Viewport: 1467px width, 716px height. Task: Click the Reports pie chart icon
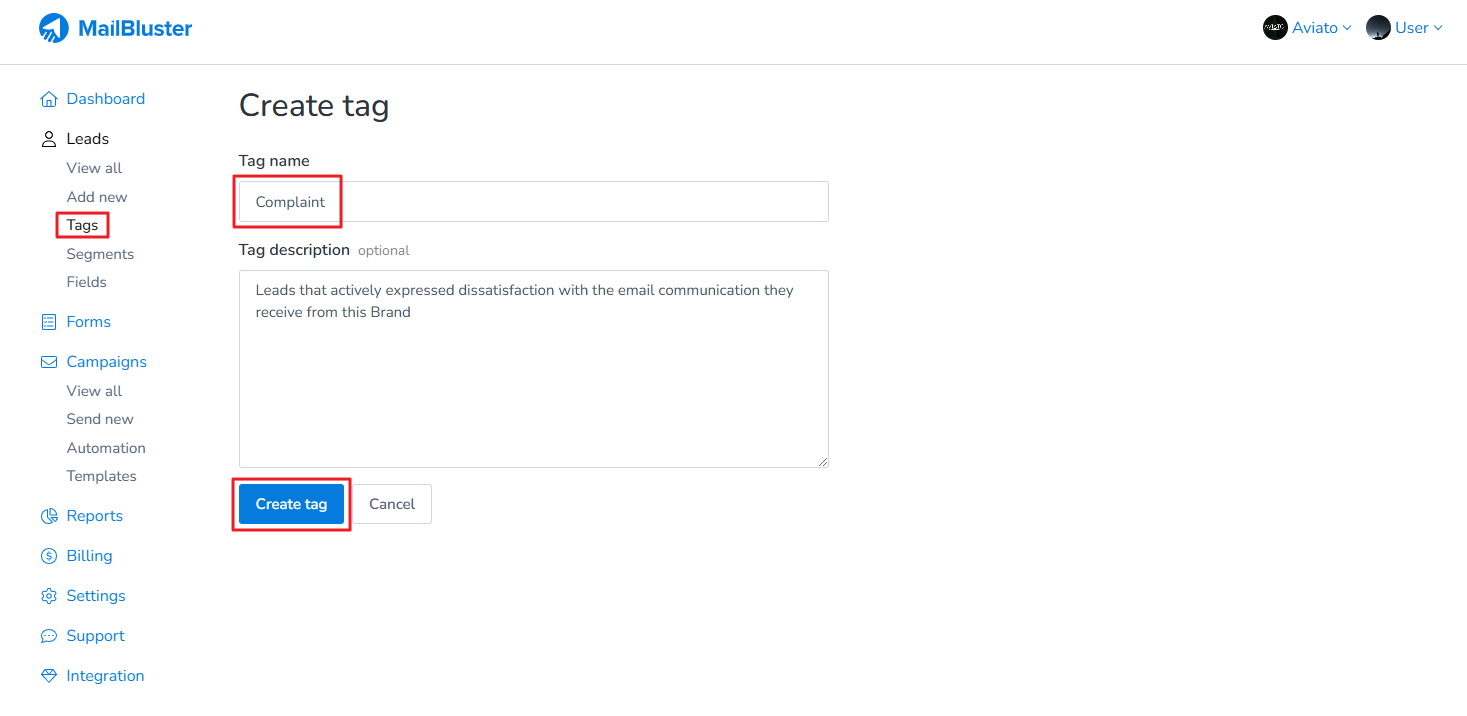(x=48, y=516)
